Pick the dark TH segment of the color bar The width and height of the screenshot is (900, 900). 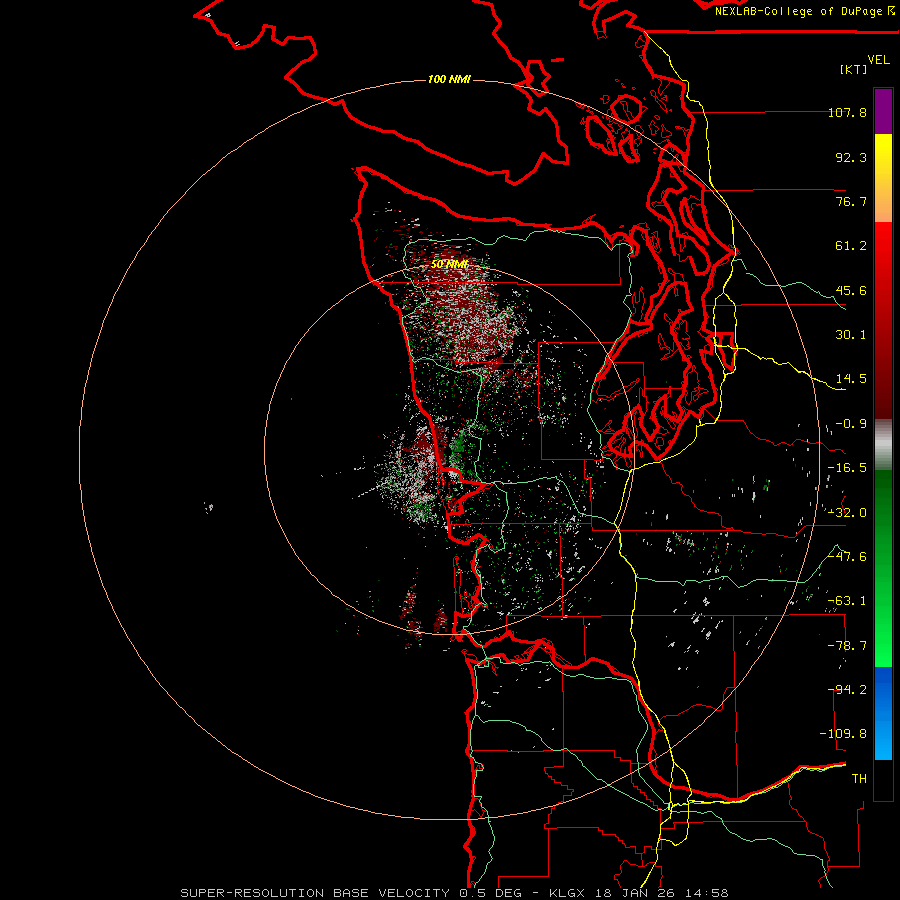883,779
